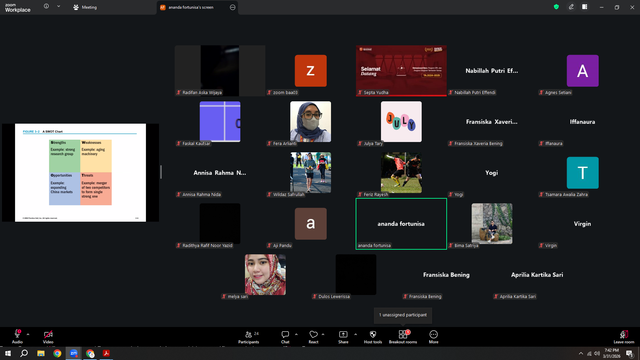Viewport: 640px width, 360px height.
Task: Open the React emoji menu
Action: coord(313,336)
